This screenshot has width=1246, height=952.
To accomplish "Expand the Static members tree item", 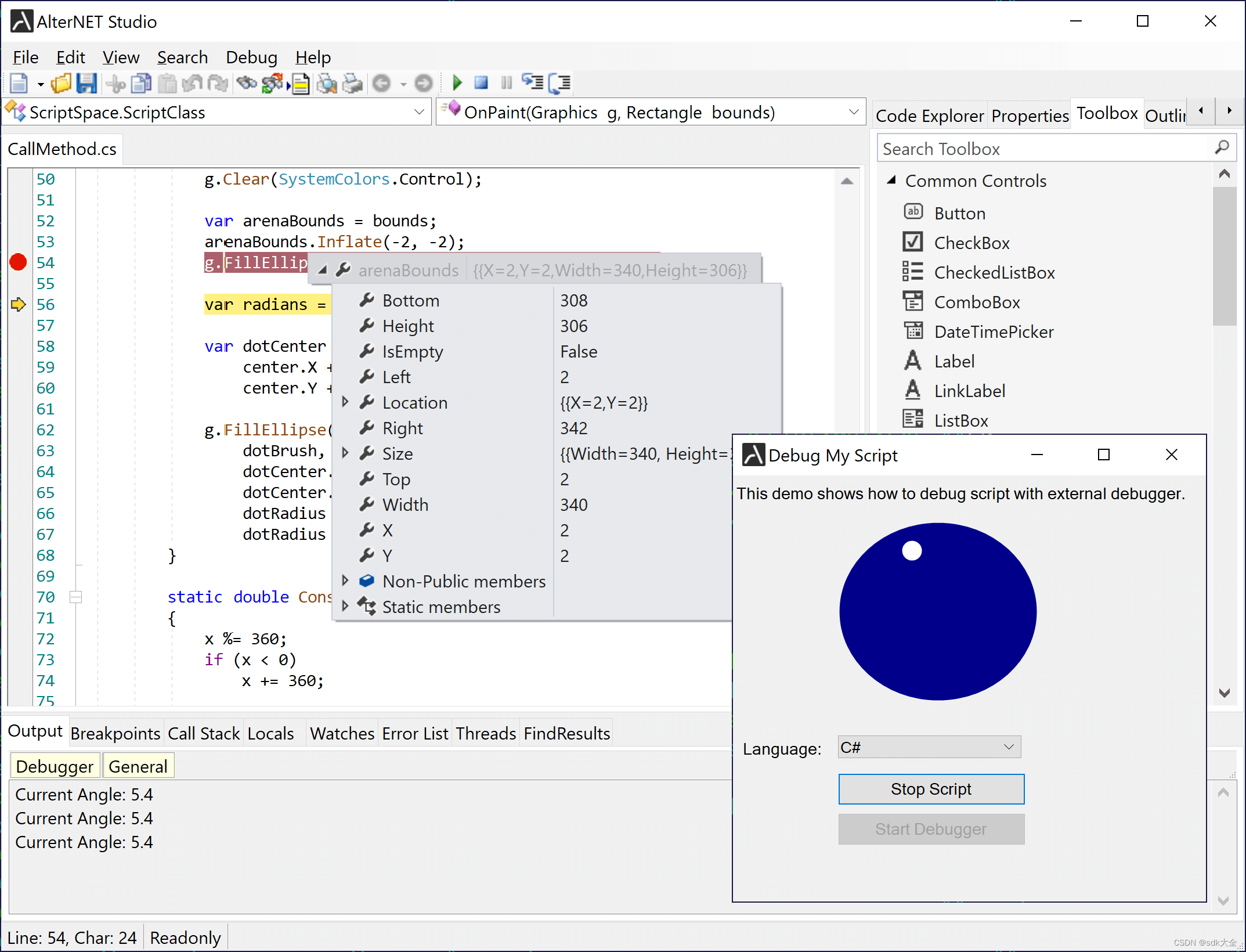I will (x=344, y=607).
